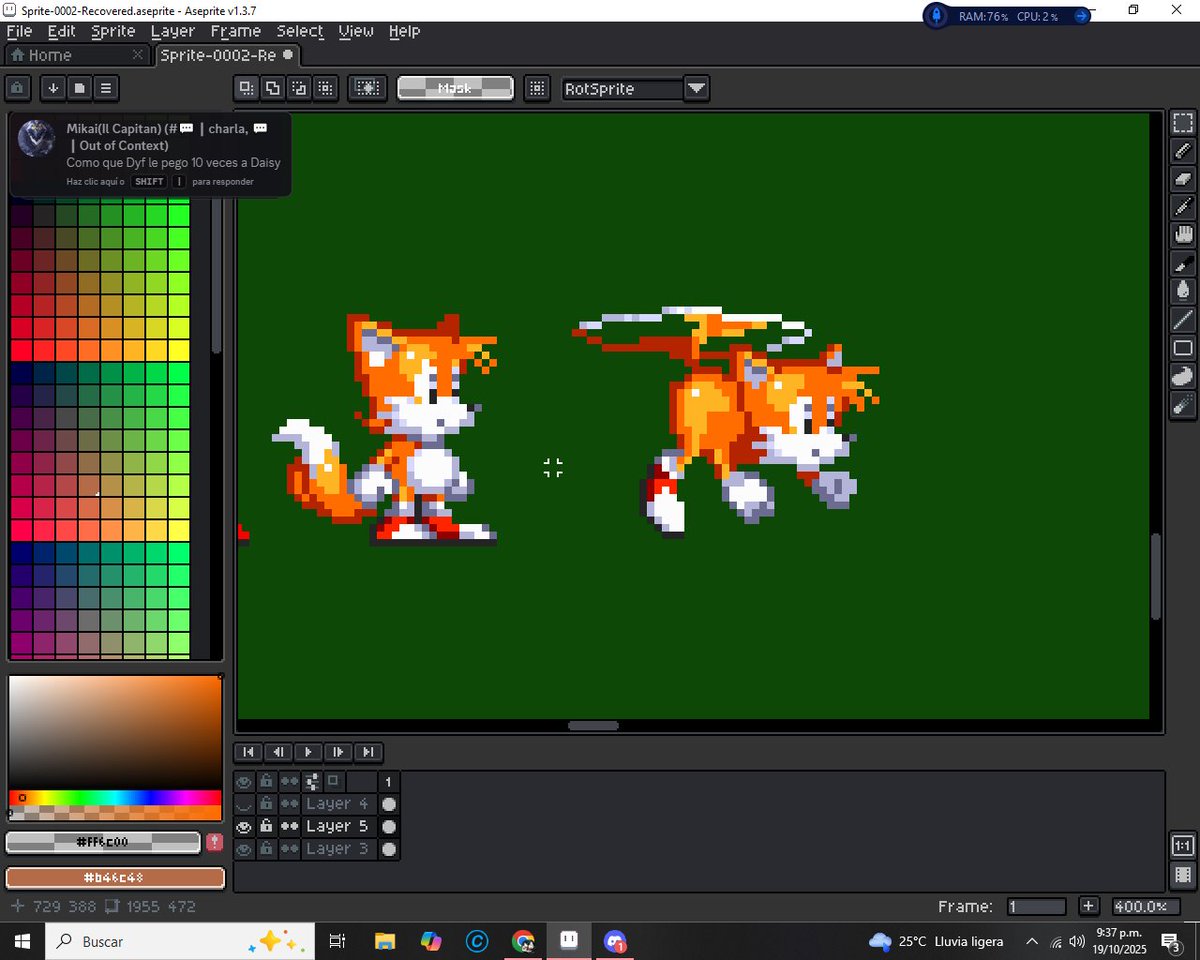
Task: Expand the hamburger menu on the top-left toolbar
Action: click(x=105, y=88)
